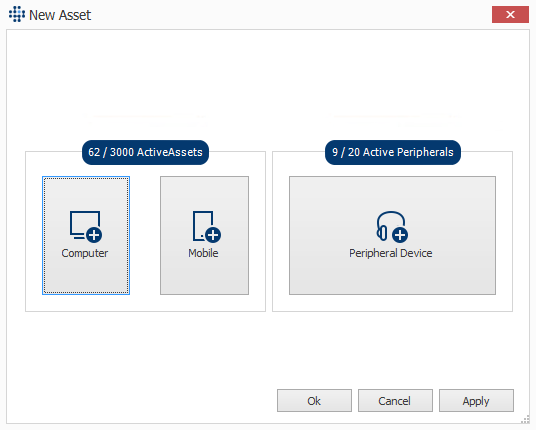Select the focused Computer tile
The image size is (536, 430).
pyautogui.click(x=86, y=235)
